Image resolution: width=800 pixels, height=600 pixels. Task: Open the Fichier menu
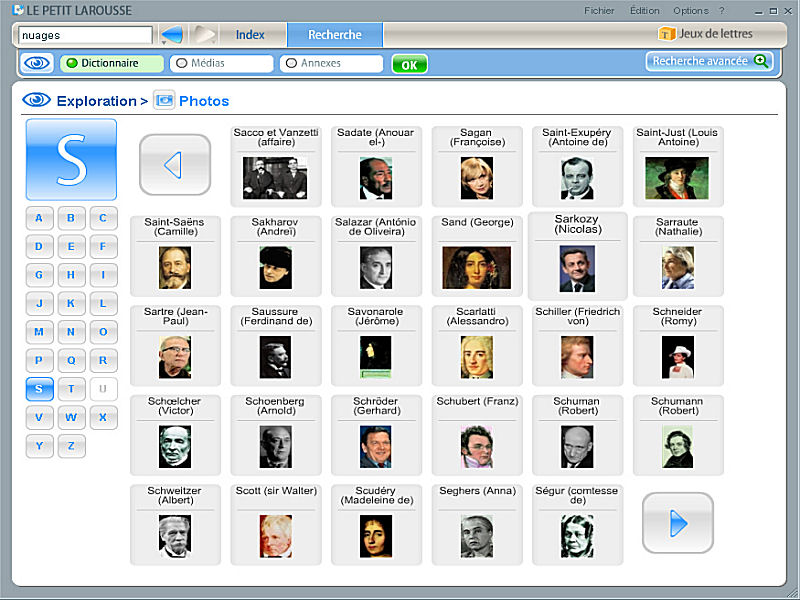click(x=599, y=11)
